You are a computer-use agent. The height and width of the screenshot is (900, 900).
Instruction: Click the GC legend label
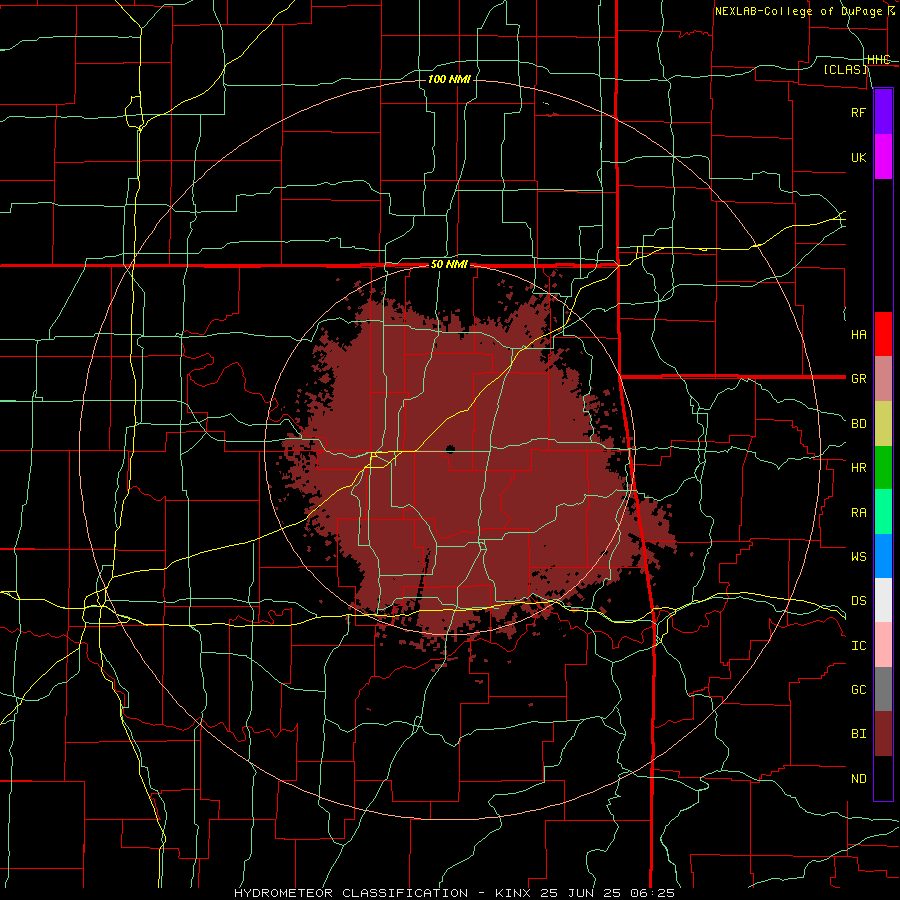point(858,689)
